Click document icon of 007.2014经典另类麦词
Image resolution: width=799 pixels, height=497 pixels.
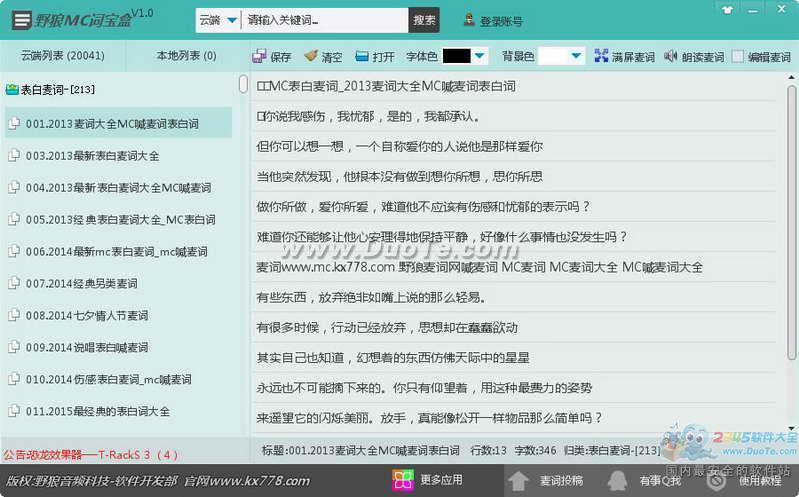coord(14,283)
